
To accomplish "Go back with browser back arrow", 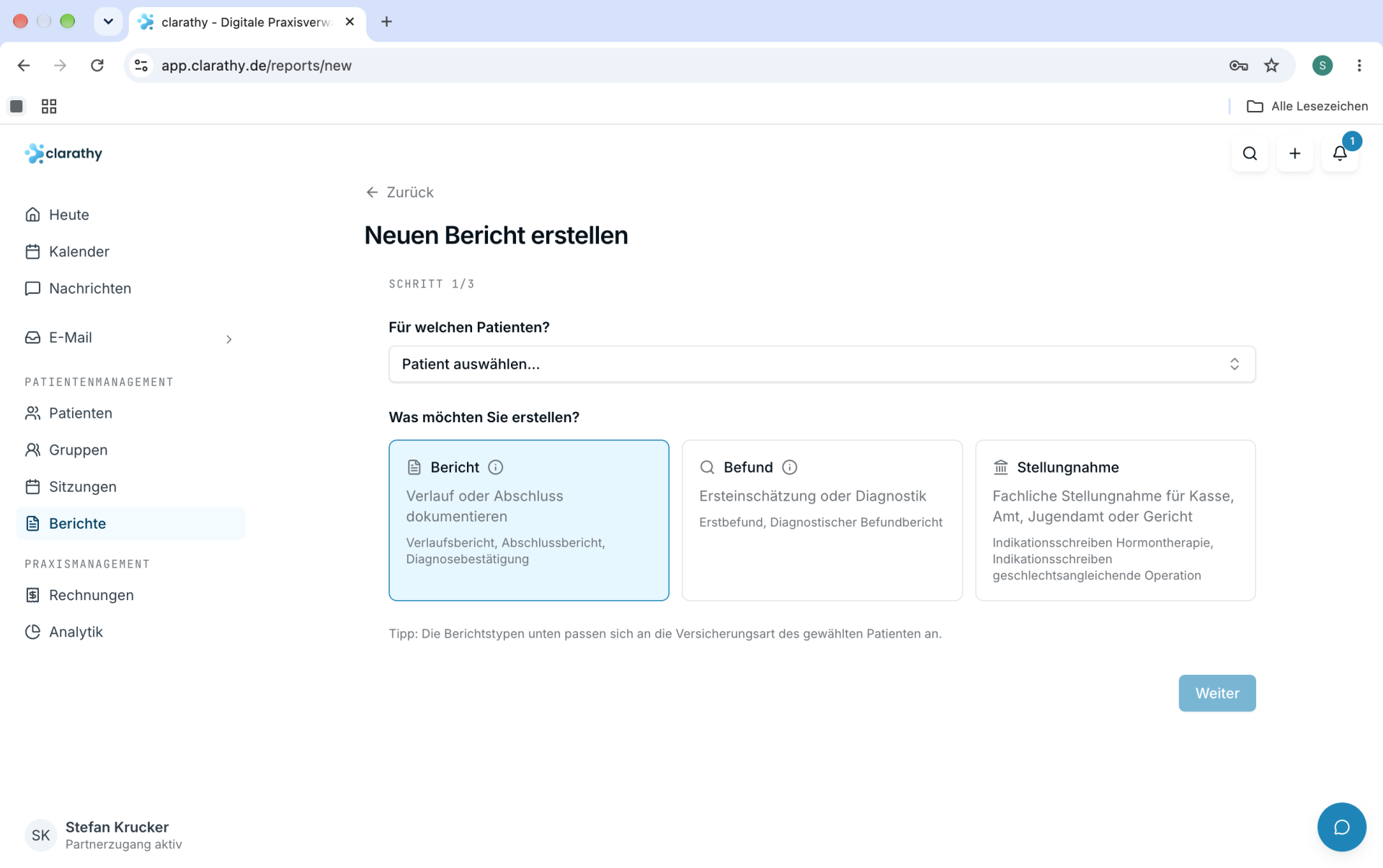I will [x=24, y=66].
